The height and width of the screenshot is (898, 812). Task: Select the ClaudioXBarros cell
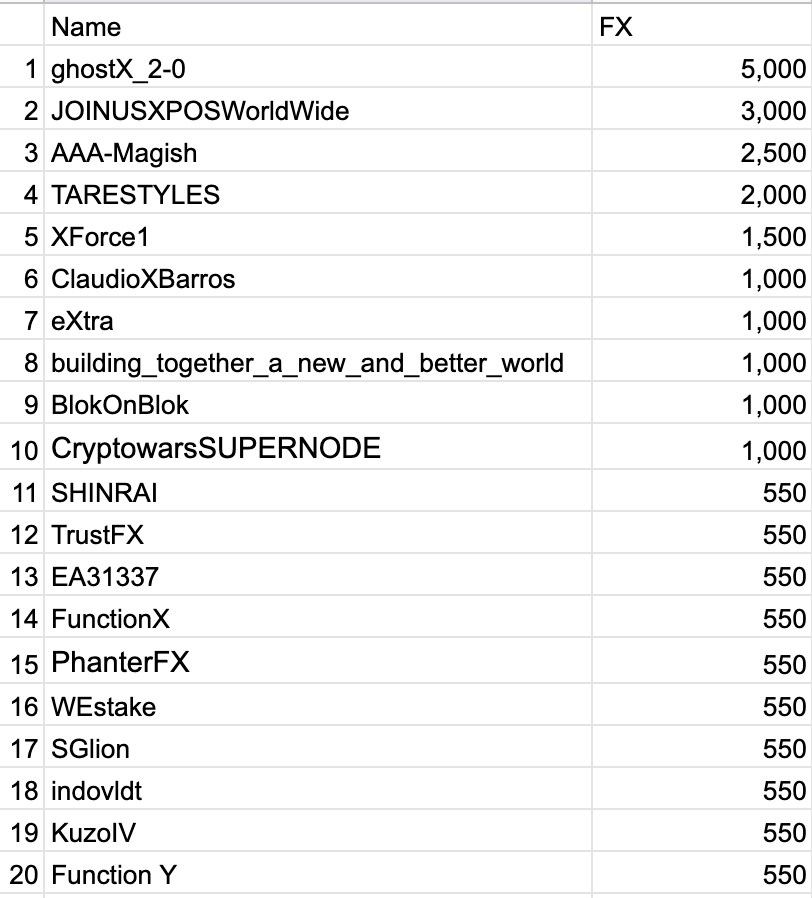pyautogui.click(x=318, y=277)
